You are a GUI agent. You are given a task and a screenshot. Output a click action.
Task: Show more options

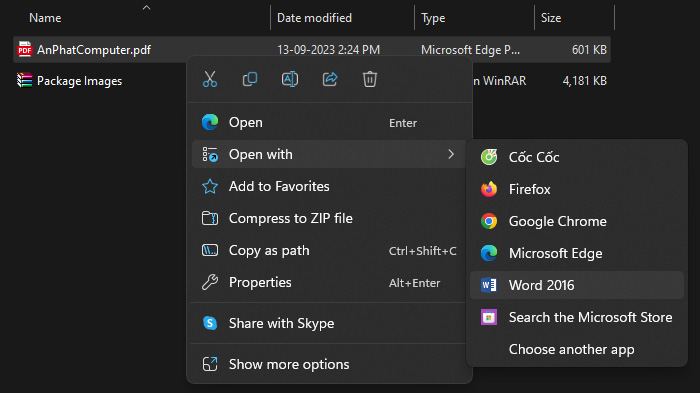(329, 364)
